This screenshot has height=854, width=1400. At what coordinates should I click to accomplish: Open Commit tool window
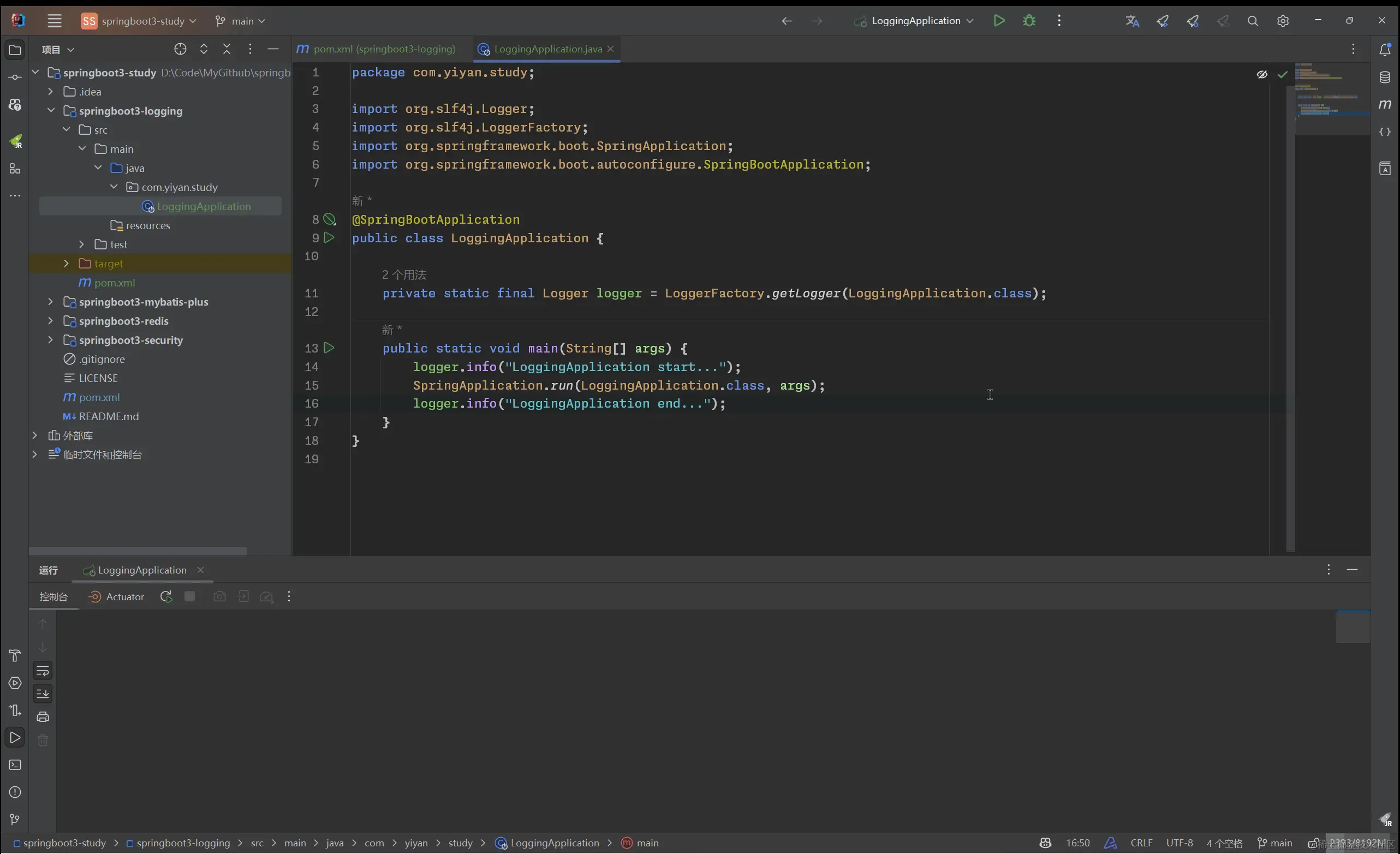pos(15,77)
